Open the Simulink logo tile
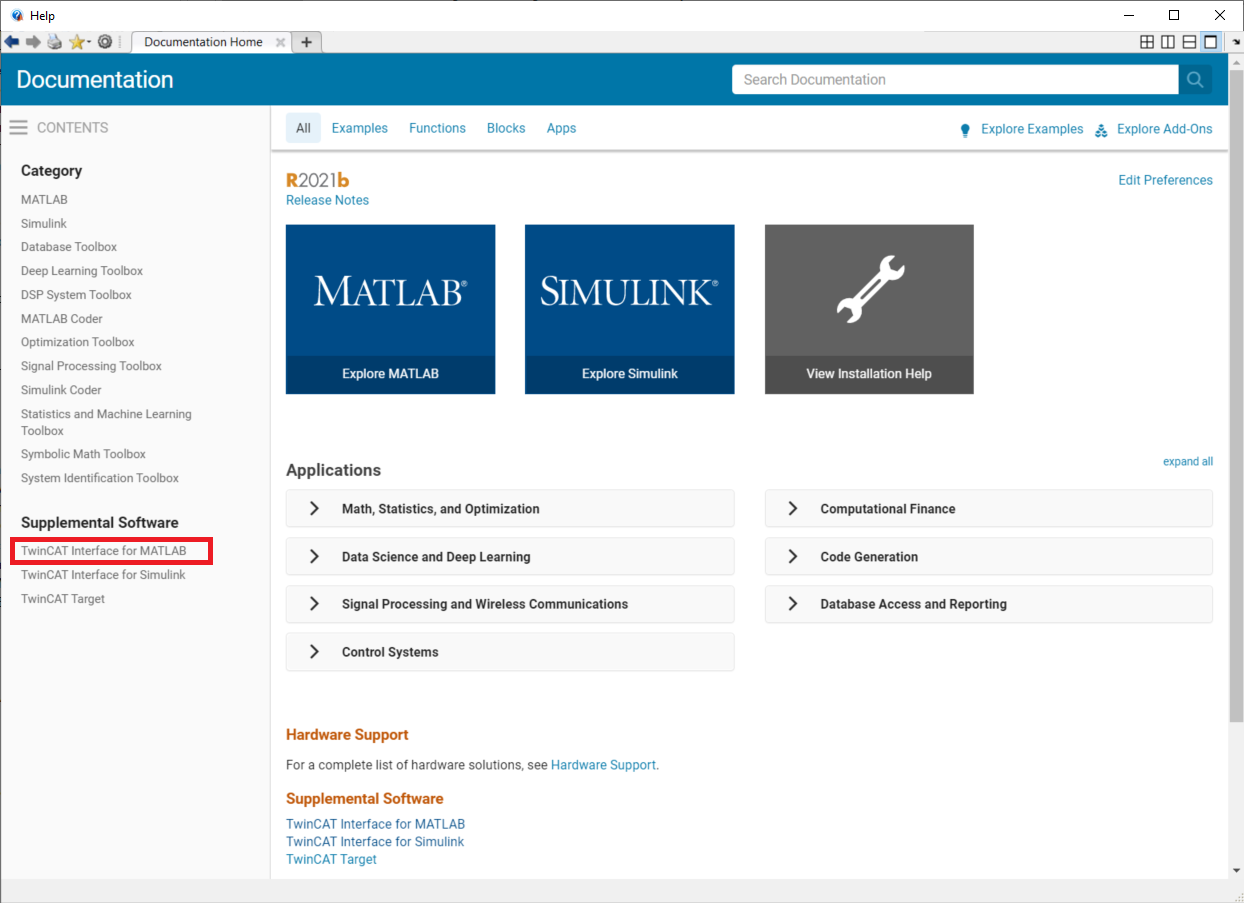 (x=629, y=290)
